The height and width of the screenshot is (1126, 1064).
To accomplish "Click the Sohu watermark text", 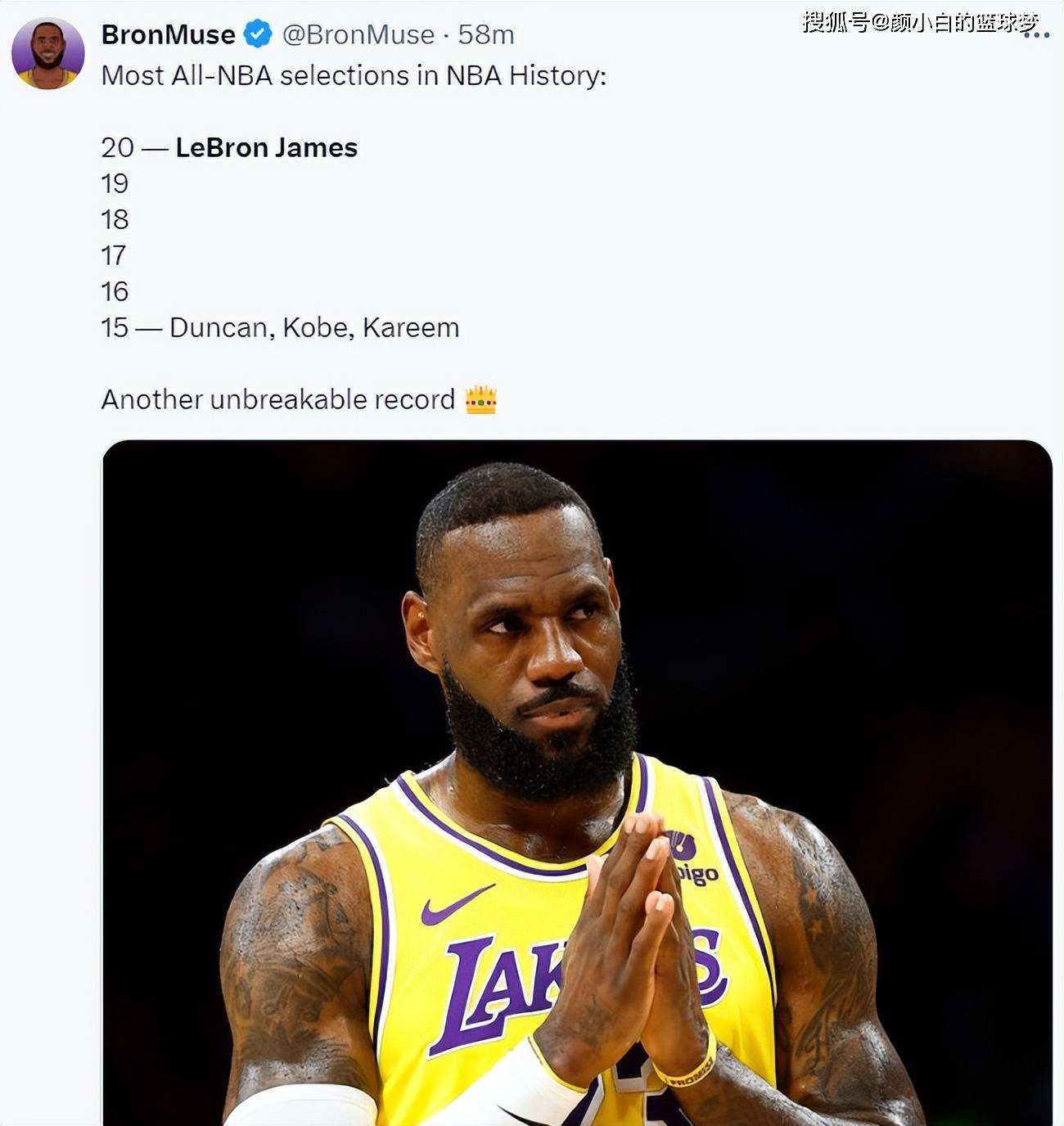I will coord(919,22).
